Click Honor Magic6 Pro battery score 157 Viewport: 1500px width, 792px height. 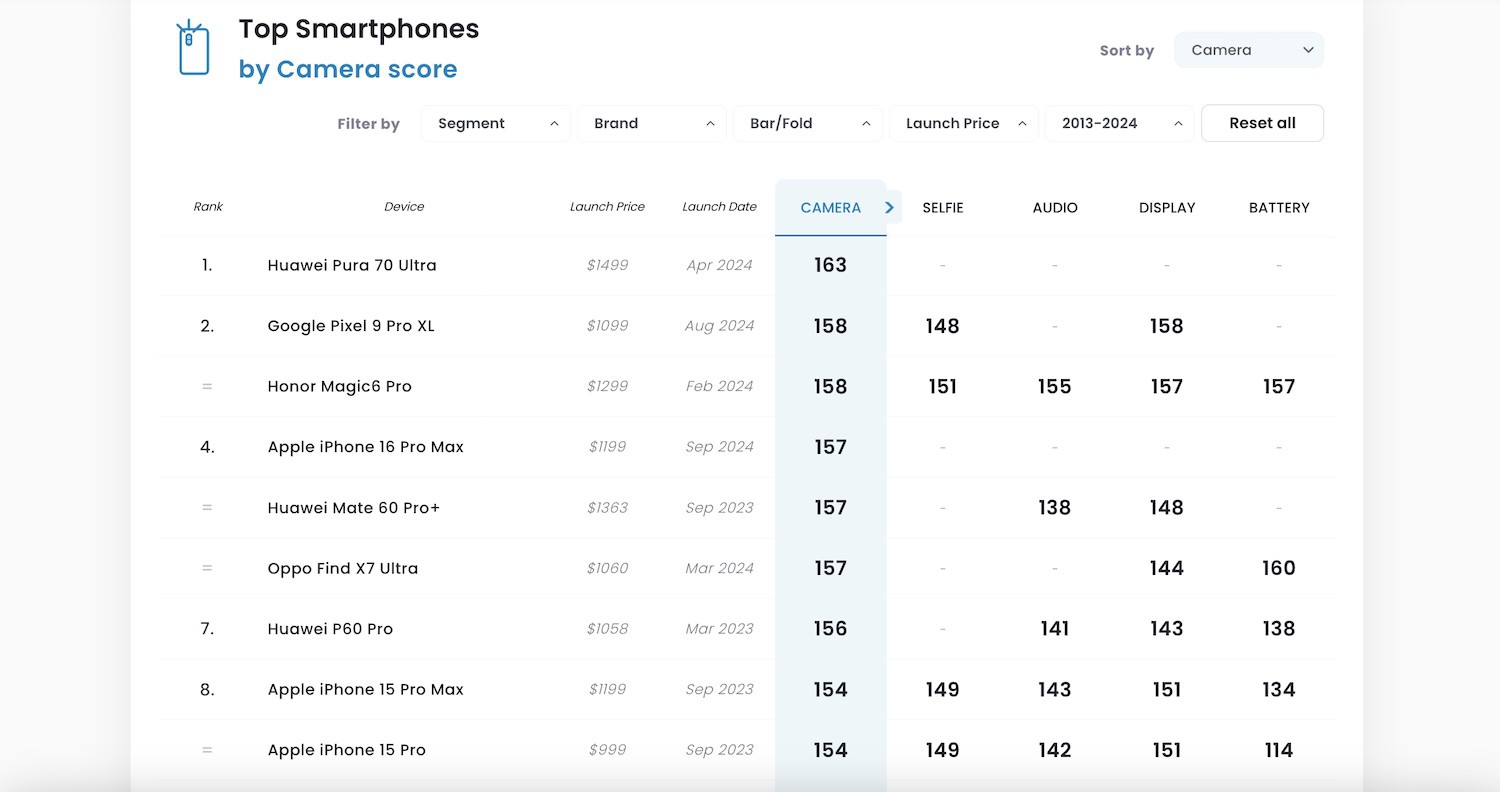(1278, 386)
